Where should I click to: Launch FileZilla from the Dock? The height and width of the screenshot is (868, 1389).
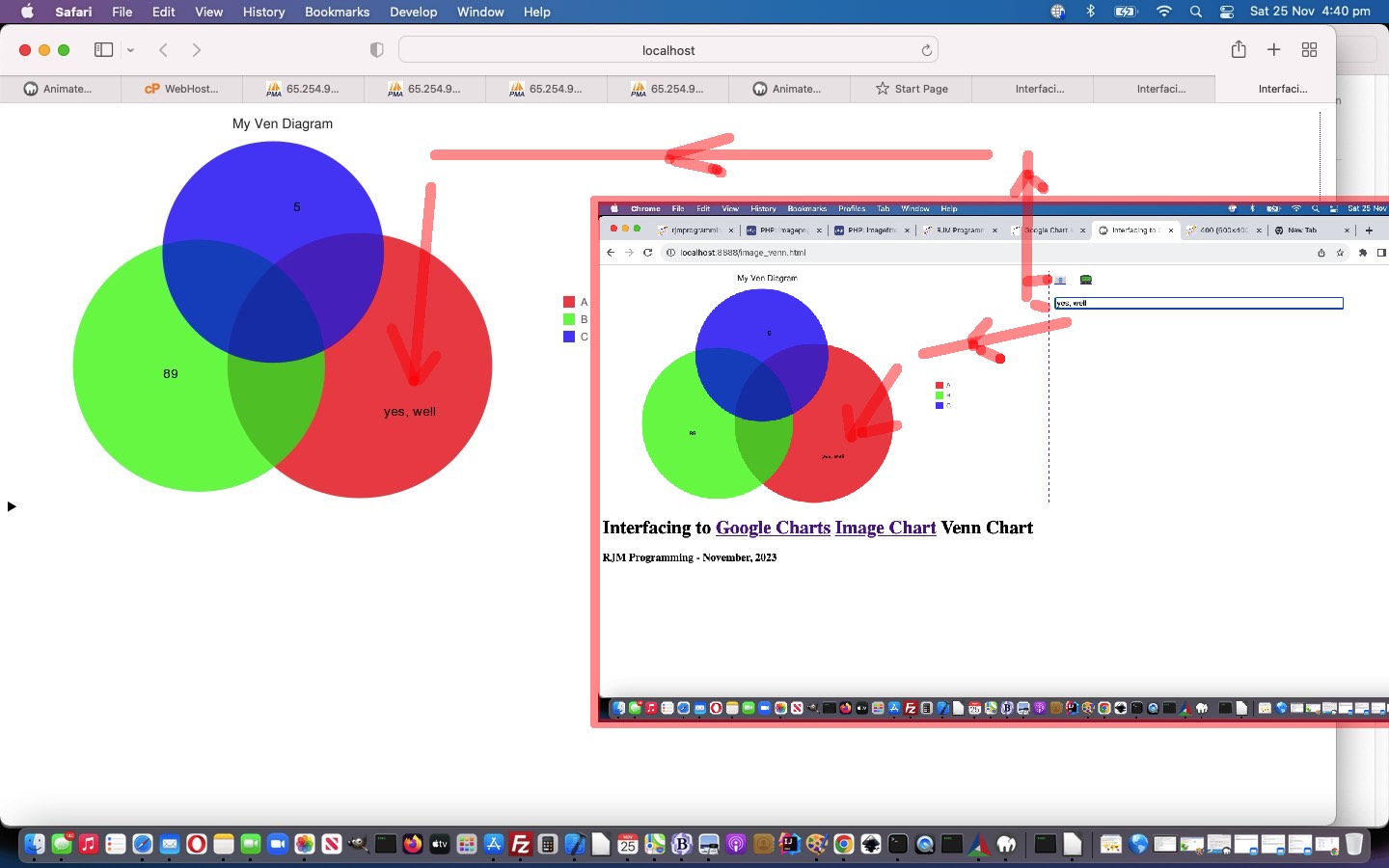point(521,845)
